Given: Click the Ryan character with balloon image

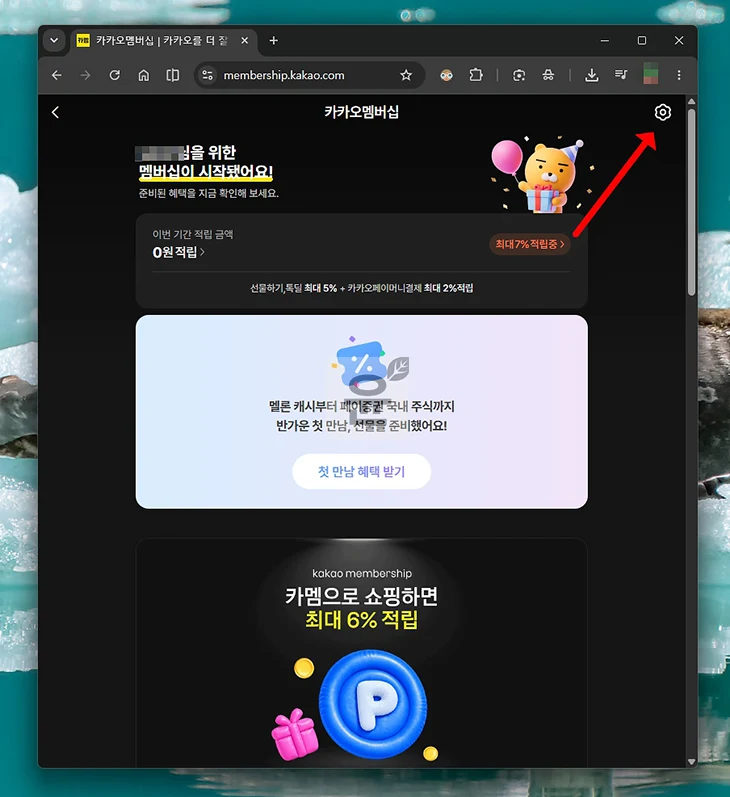Looking at the screenshot, I should pos(542,175).
